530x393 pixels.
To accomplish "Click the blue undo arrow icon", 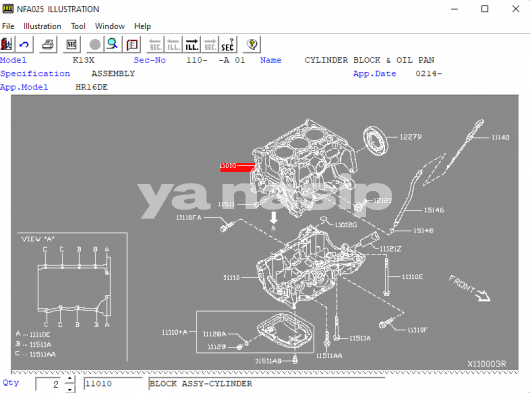I will (24, 44).
